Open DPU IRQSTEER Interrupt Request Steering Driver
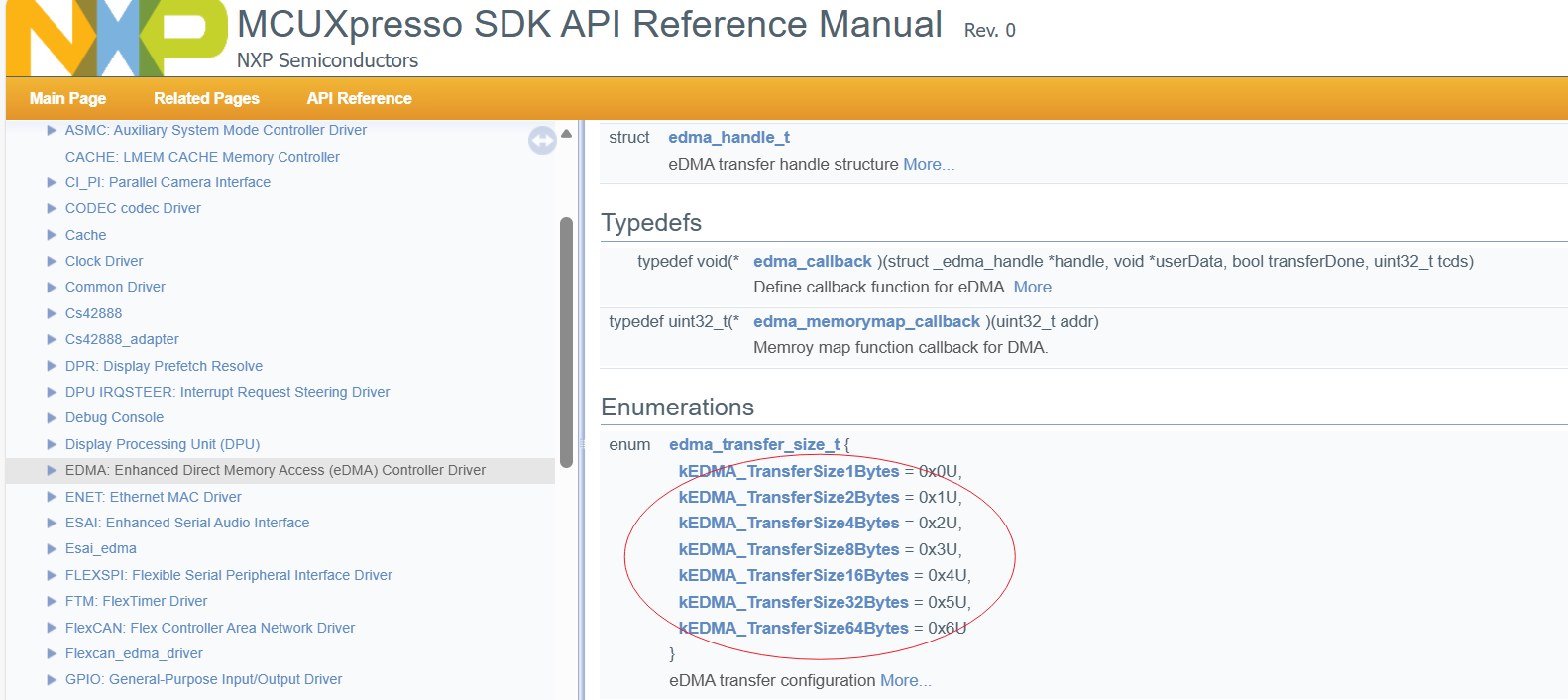Screen dimensions: 1568x700 point(227,392)
